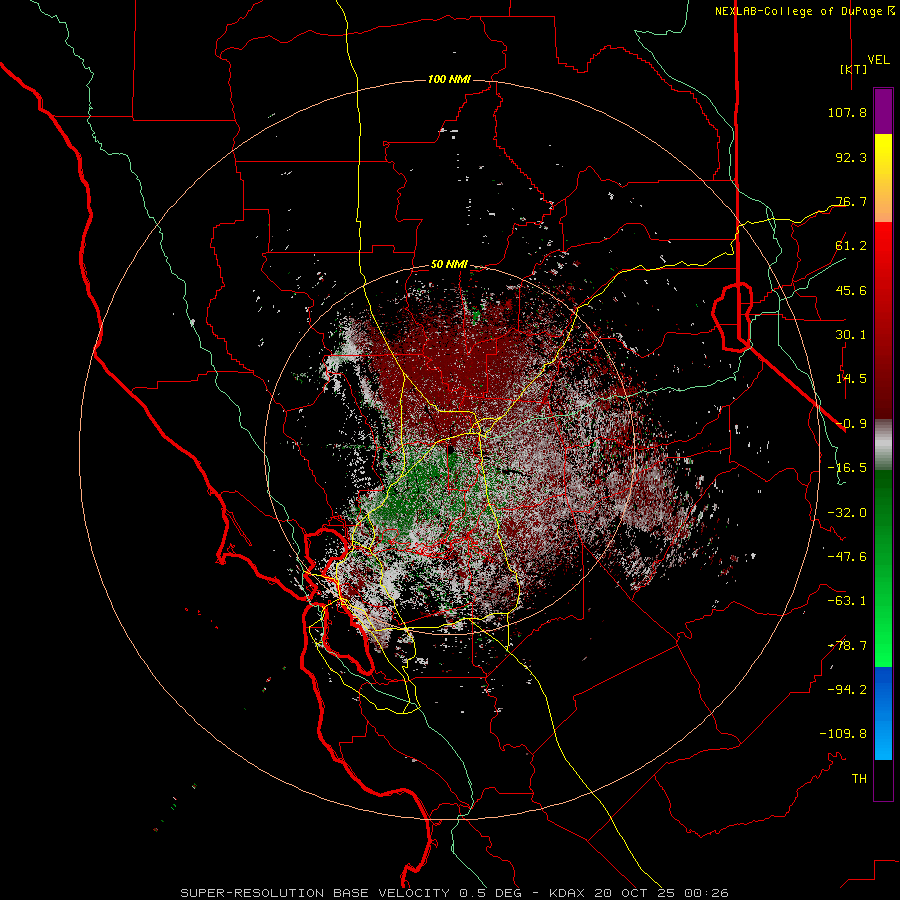Click the TH threshold label

[x=859, y=779]
